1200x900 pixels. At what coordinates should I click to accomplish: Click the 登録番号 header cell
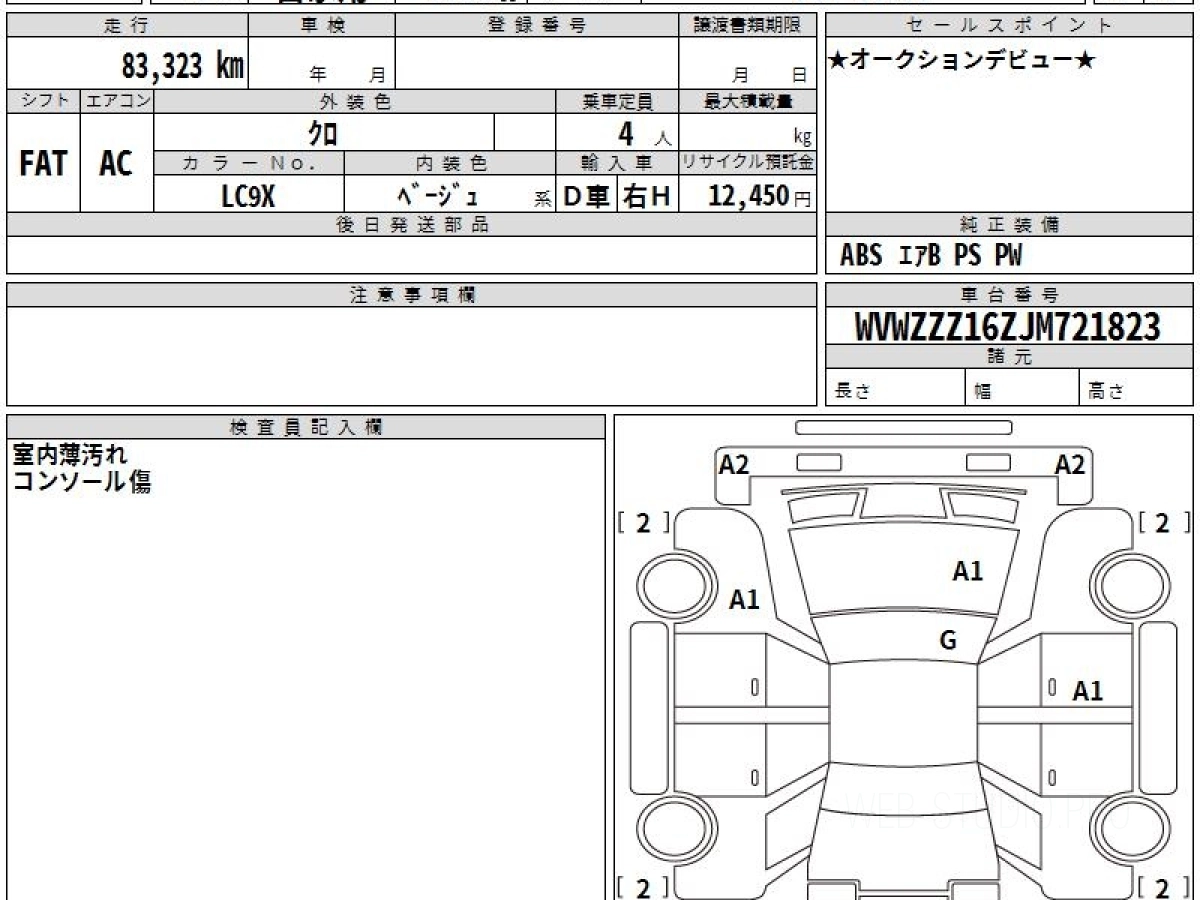point(537,26)
